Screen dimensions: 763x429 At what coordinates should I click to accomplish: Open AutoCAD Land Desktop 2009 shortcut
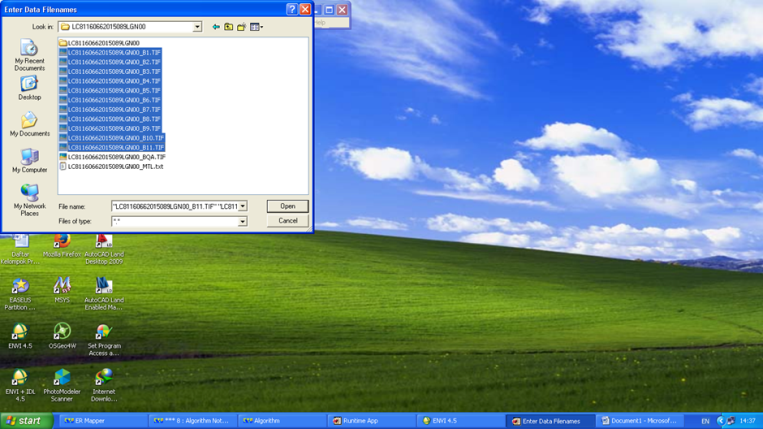pyautogui.click(x=104, y=250)
